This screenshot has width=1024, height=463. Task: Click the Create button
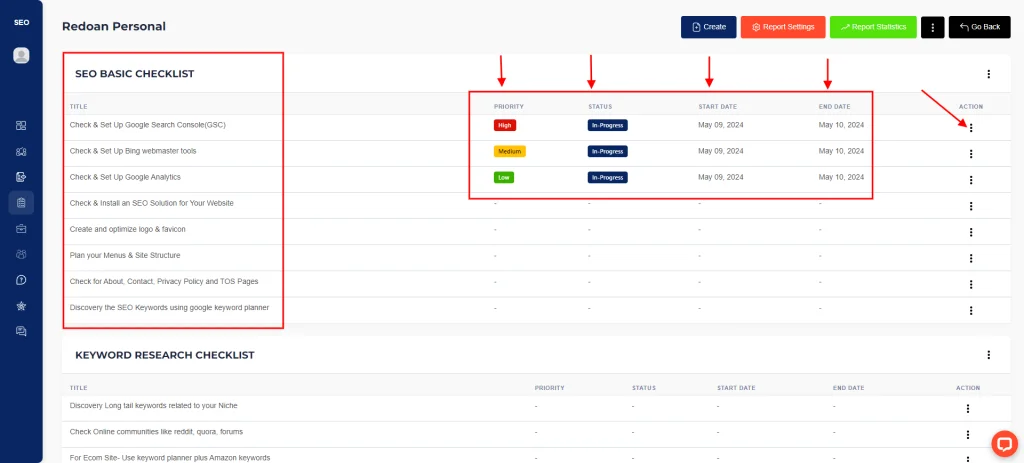(x=708, y=27)
